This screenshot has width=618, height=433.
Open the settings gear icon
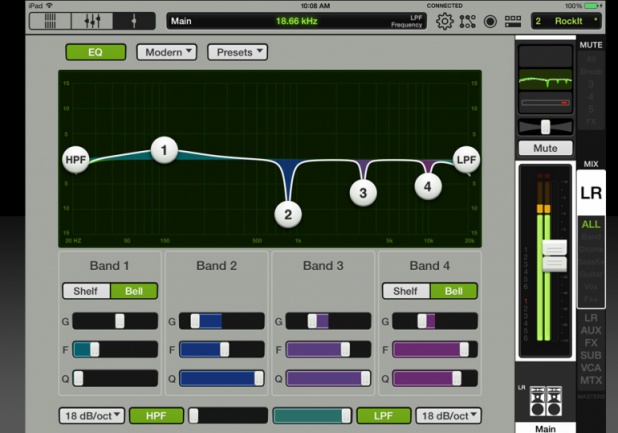pos(445,21)
